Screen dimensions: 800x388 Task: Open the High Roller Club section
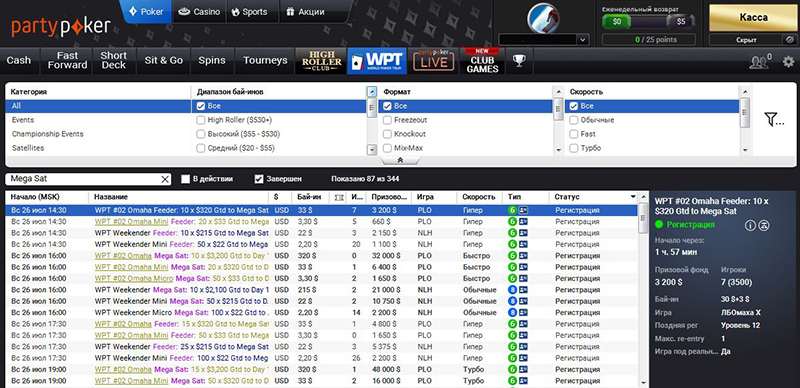[321, 61]
